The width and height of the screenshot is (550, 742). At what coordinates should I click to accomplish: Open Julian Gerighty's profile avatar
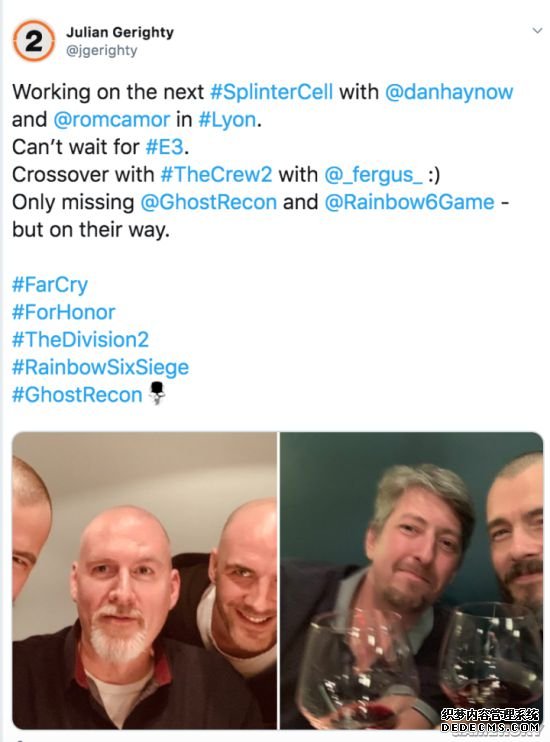pyautogui.click(x=34, y=41)
